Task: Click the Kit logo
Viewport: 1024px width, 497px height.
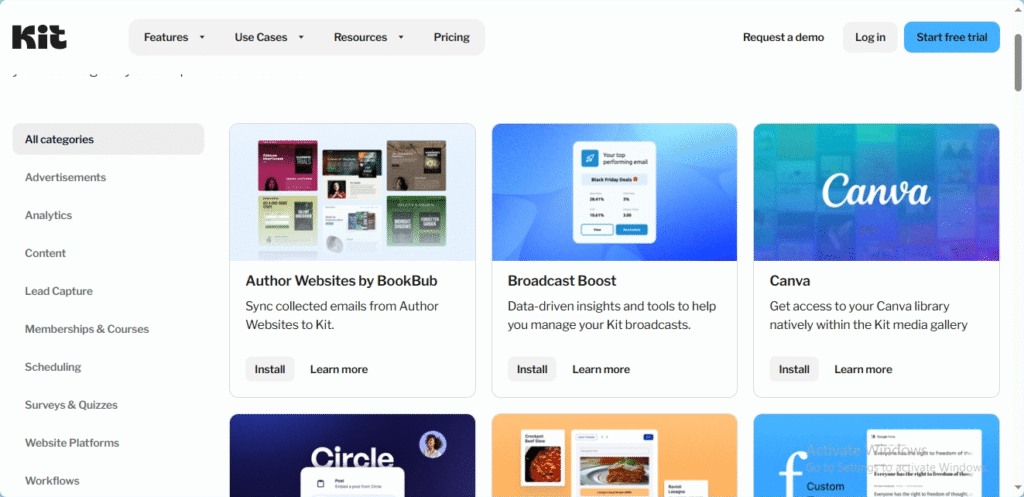Action: (x=39, y=37)
